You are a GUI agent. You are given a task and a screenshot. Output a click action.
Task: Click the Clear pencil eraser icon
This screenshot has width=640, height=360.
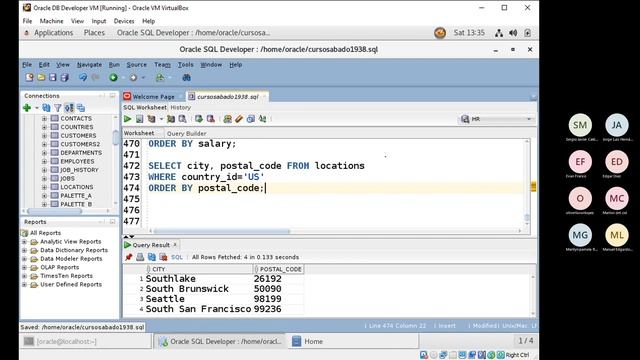coord(239,119)
